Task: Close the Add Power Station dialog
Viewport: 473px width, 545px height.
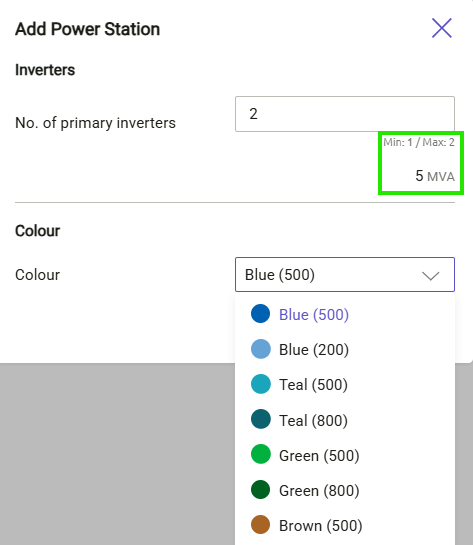Action: pos(442,28)
